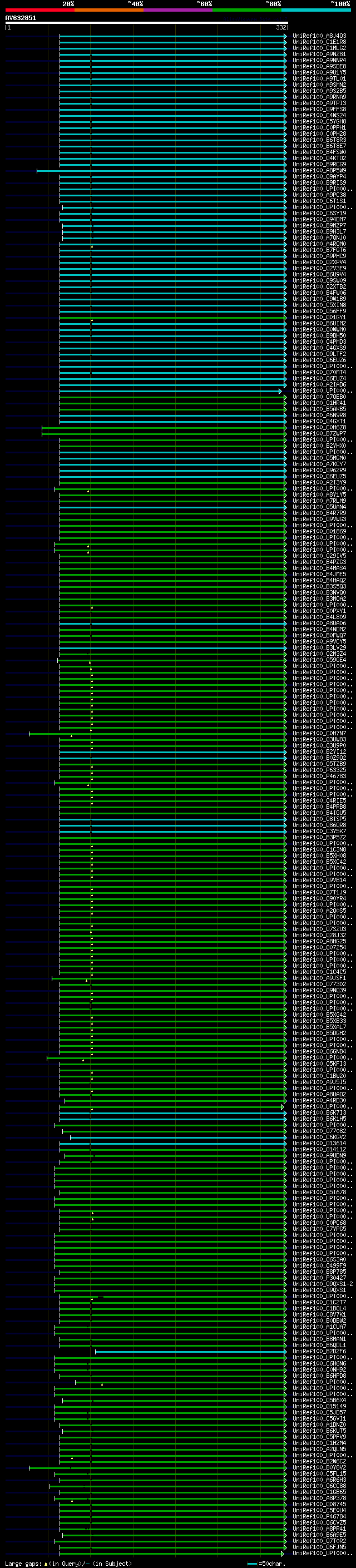This screenshot has height=1568, width=356.
Task: Click the alignment bar for UniRef100_A8P5W9
Action: (161, 171)
